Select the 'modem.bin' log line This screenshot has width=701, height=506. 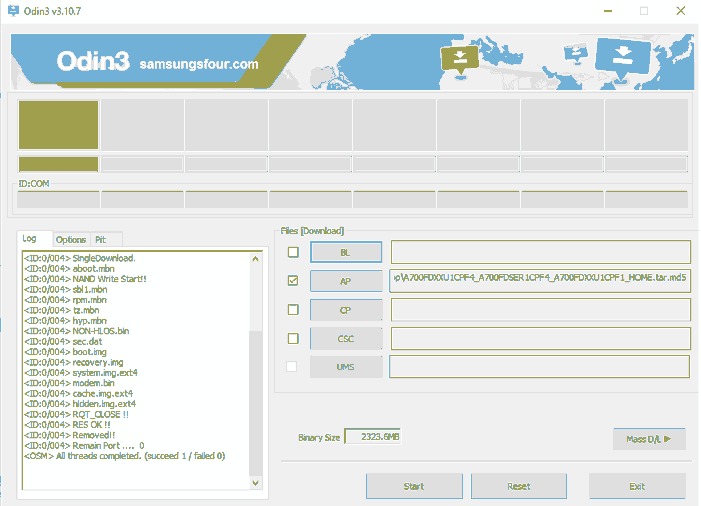pos(69,383)
